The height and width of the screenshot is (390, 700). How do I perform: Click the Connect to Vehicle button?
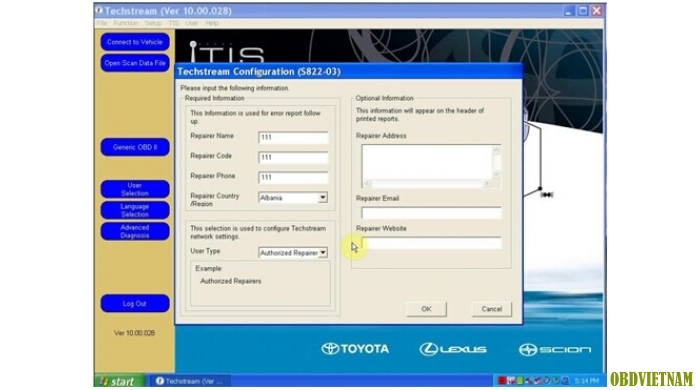[x=135, y=42]
